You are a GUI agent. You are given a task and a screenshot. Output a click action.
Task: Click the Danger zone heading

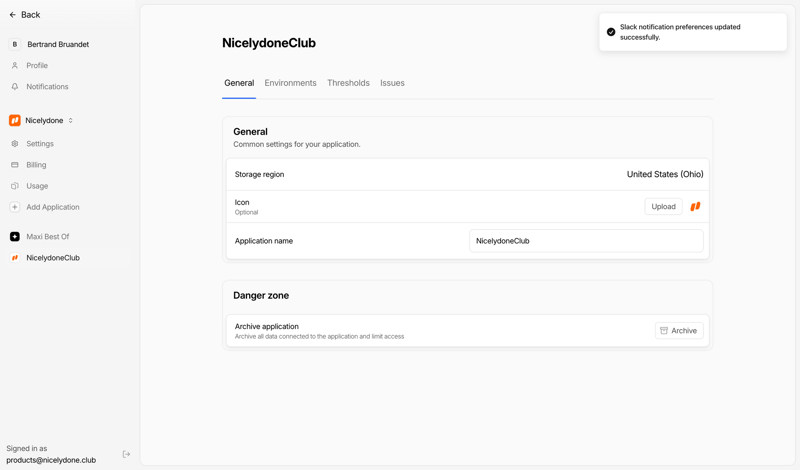click(261, 295)
